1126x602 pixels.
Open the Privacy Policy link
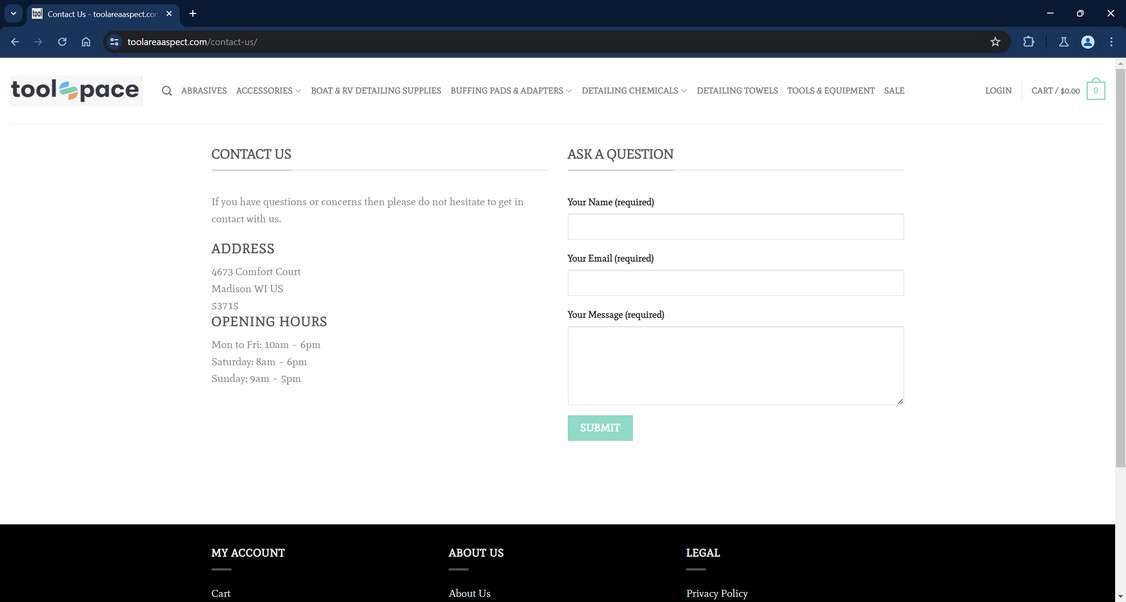(x=717, y=593)
